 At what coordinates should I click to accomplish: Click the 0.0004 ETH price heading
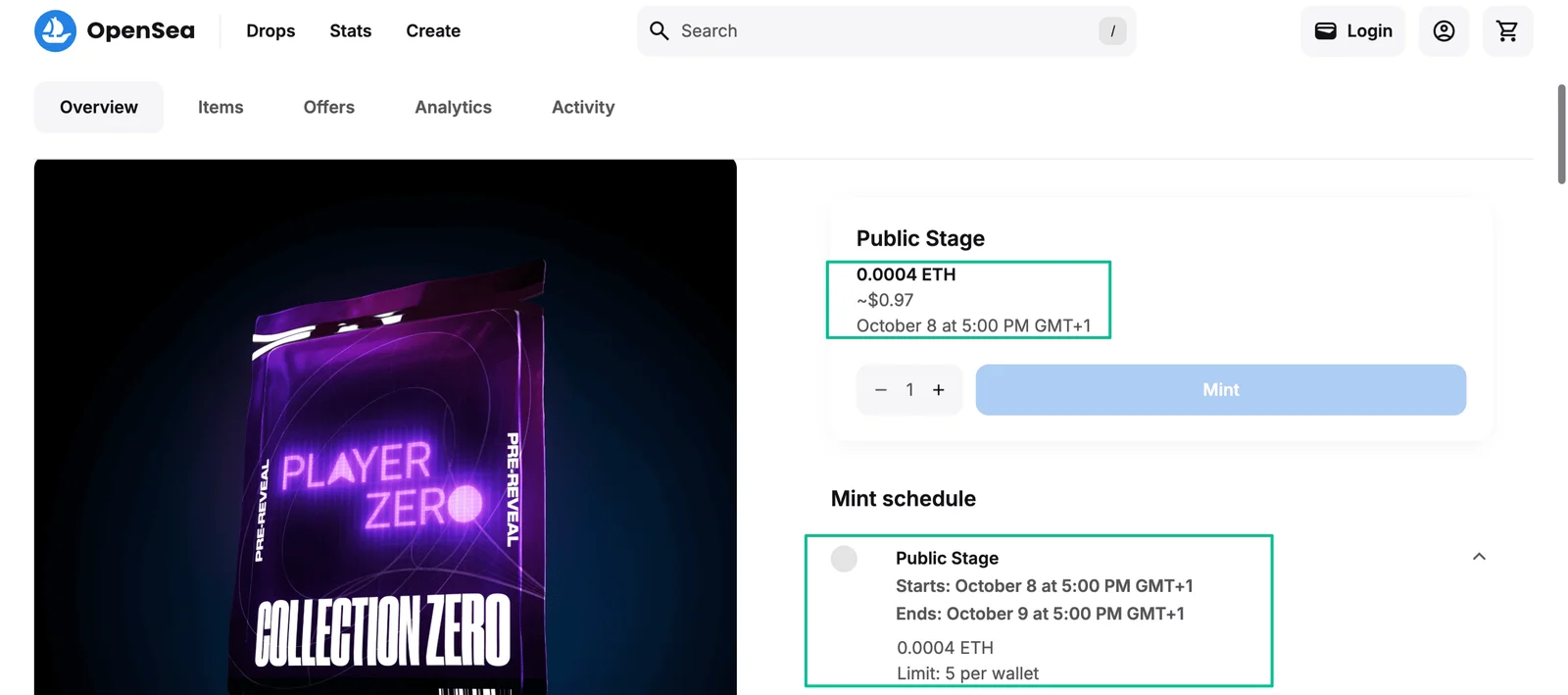coord(906,274)
